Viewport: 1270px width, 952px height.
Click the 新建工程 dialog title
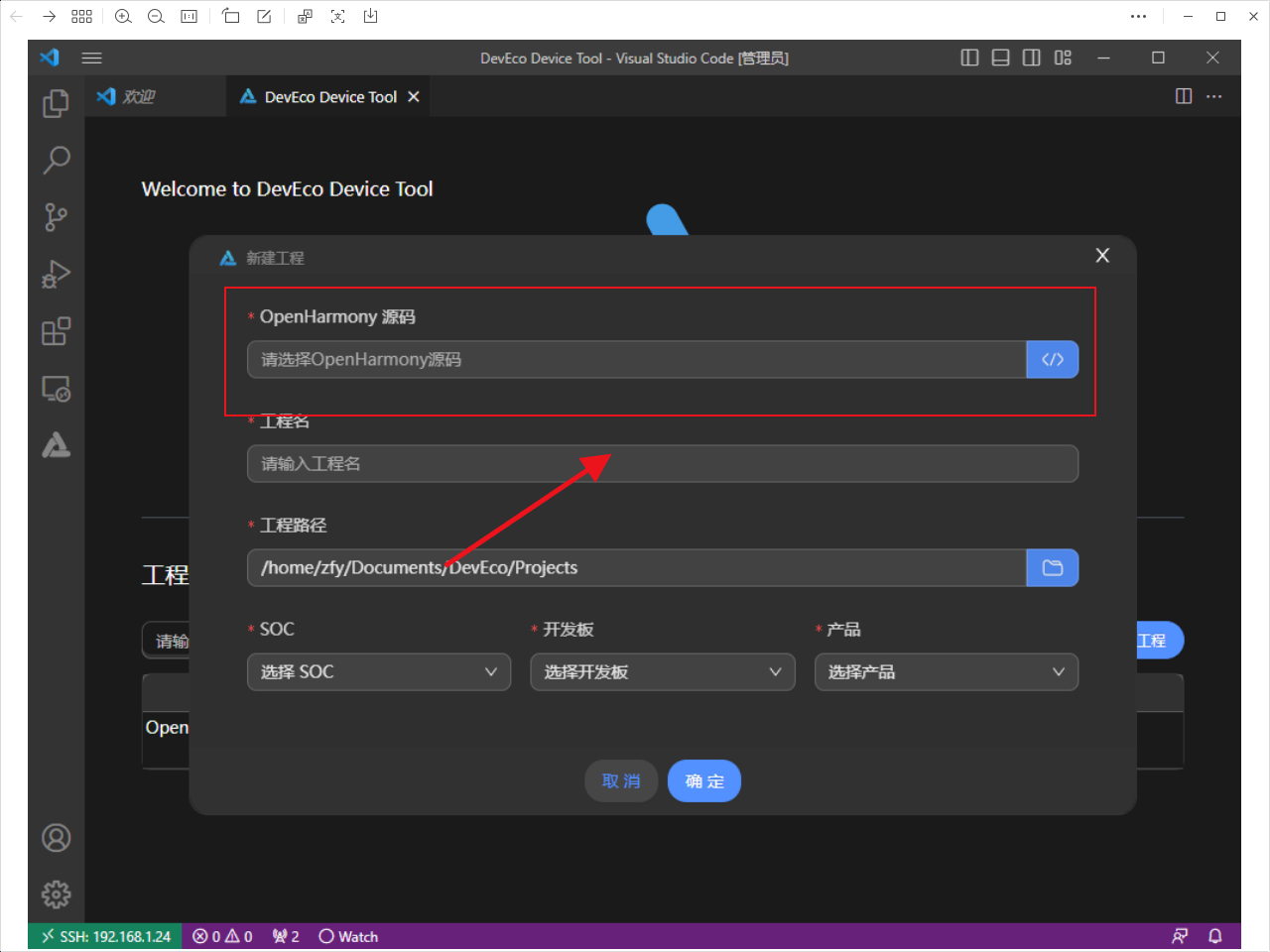coord(275,258)
